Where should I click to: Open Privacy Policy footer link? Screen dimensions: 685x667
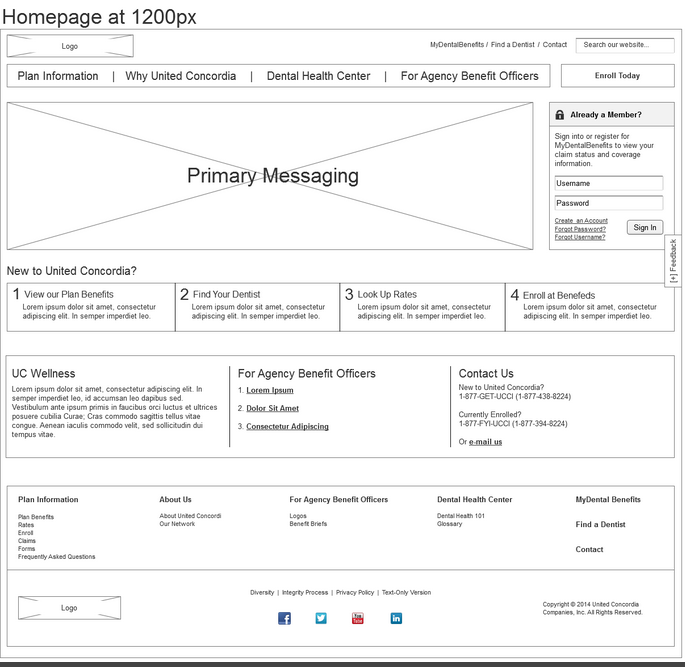pyautogui.click(x=355, y=592)
